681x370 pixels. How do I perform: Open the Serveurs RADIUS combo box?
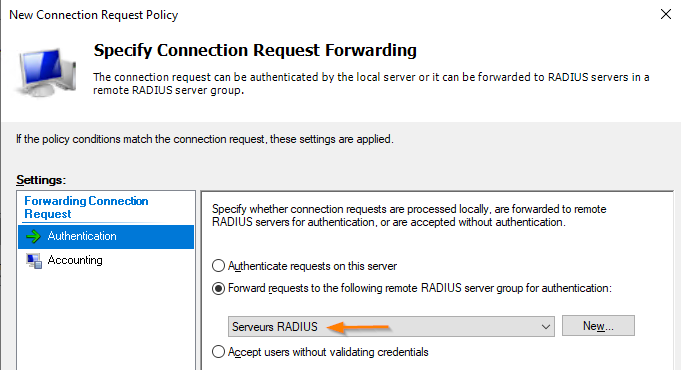pos(391,327)
